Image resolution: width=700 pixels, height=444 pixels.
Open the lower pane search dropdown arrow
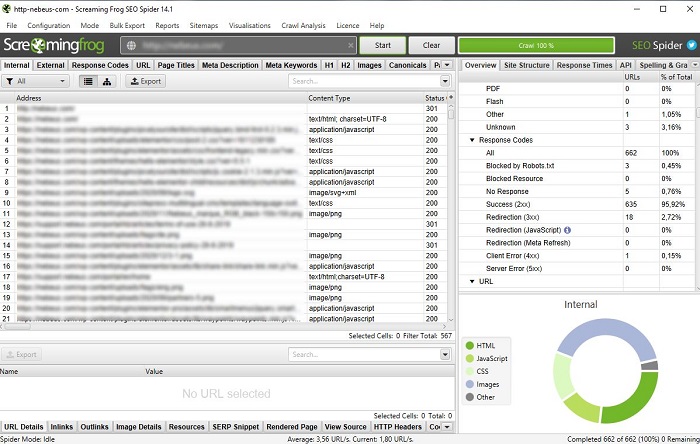click(x=445, y=355)
